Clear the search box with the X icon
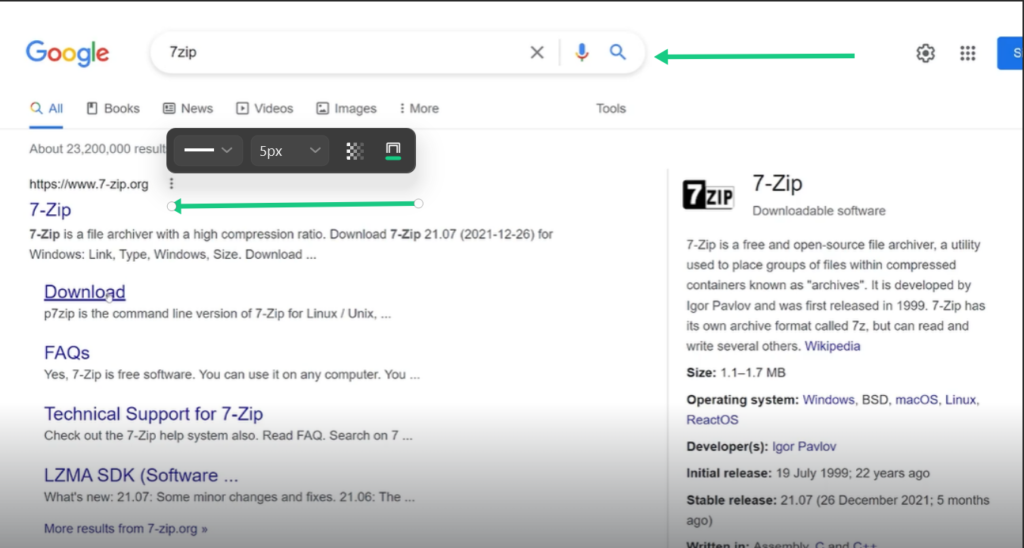The image size is (1024, 548). [537, 52]
